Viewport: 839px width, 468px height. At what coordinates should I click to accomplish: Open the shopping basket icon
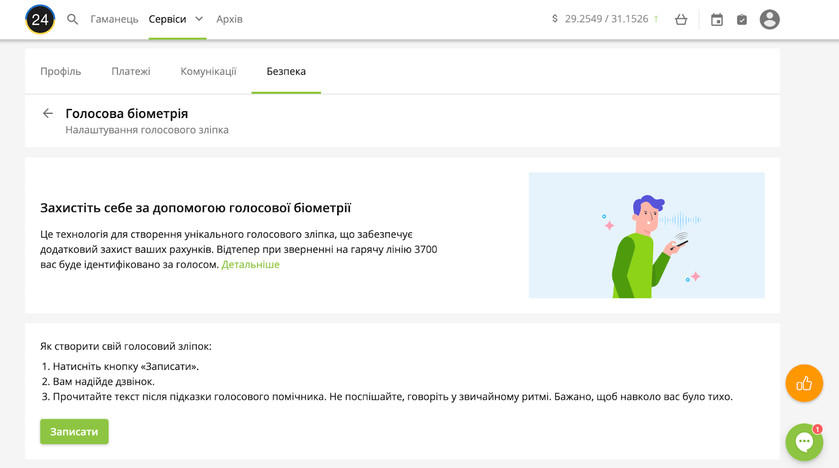point(681,19)
